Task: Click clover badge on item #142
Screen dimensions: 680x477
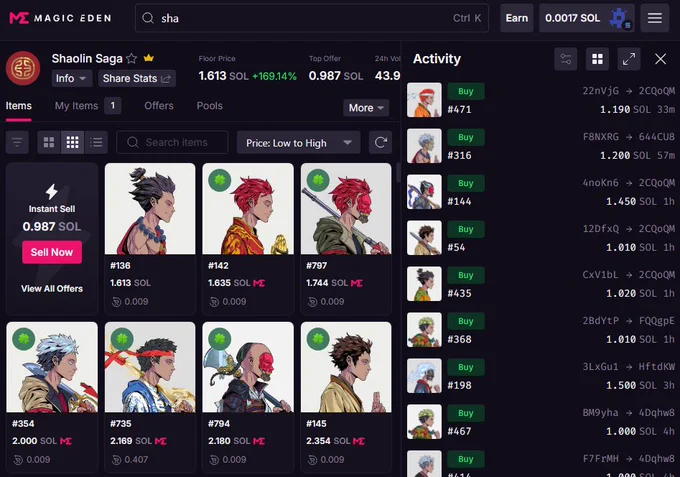Action: pyautogui.click(x=219, y=180)
